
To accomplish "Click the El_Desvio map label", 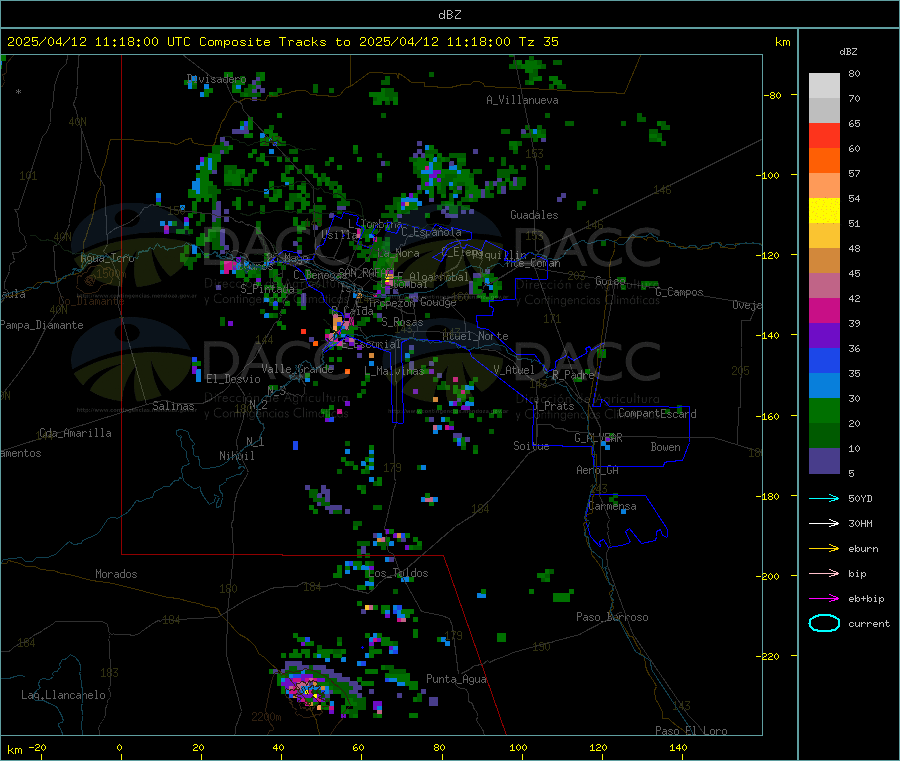I will [234, 379].
